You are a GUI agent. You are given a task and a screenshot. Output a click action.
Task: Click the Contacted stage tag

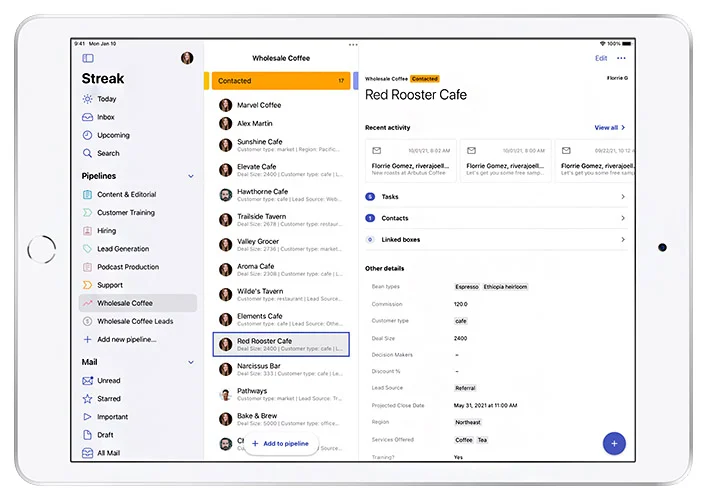coord(425,79)
